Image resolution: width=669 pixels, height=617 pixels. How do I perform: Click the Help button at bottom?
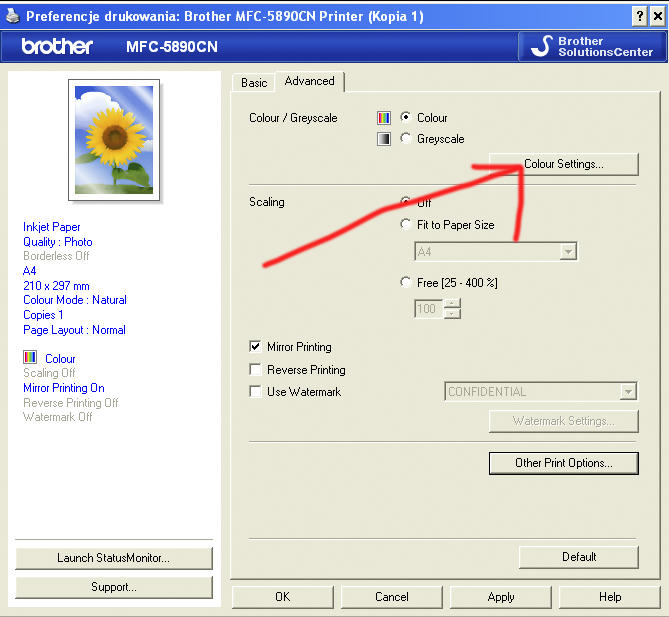[x=610, y=597]
